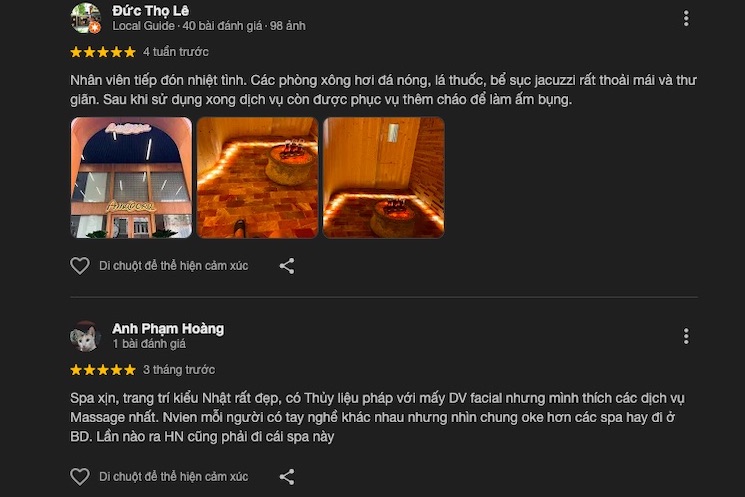
Task: Click Anh Phạm Hoàng's five-star rating
Action: [x=103, y=369]
